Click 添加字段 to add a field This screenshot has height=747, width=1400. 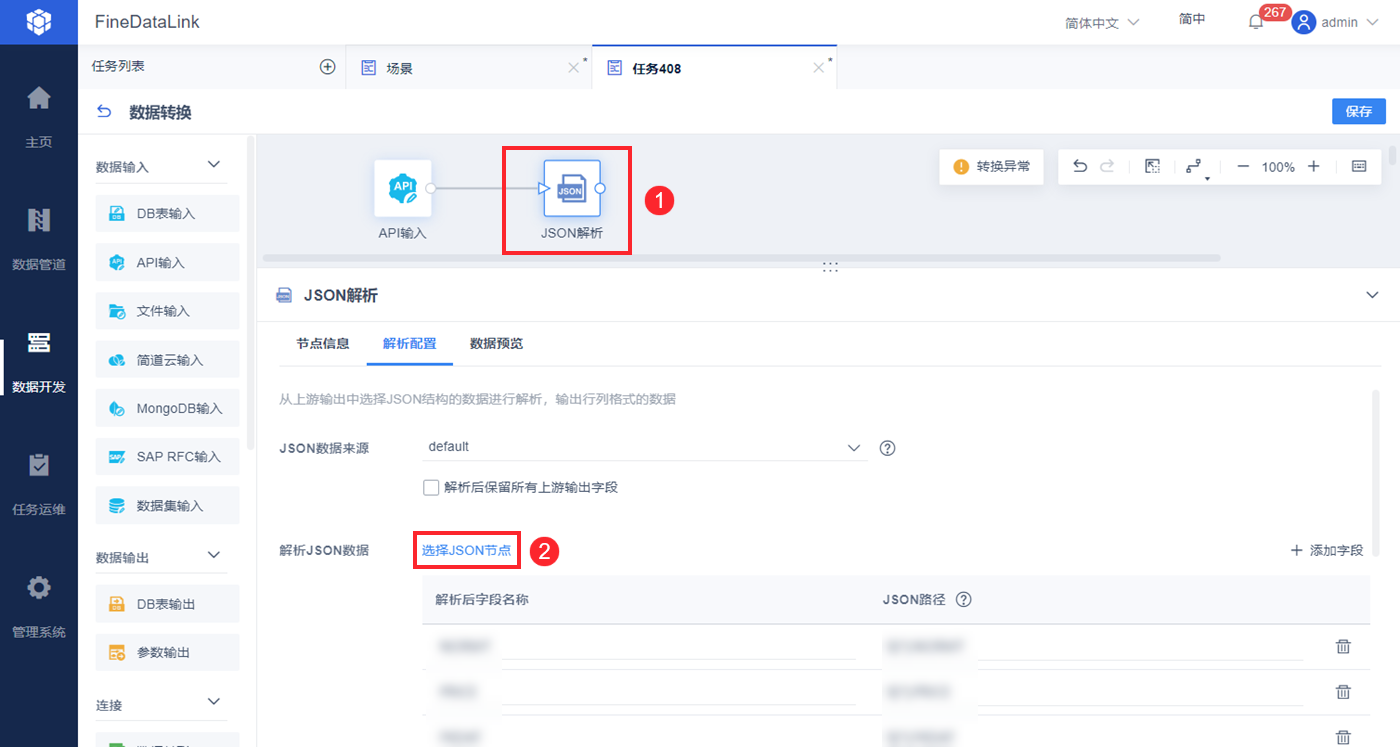pos(1327,550)
